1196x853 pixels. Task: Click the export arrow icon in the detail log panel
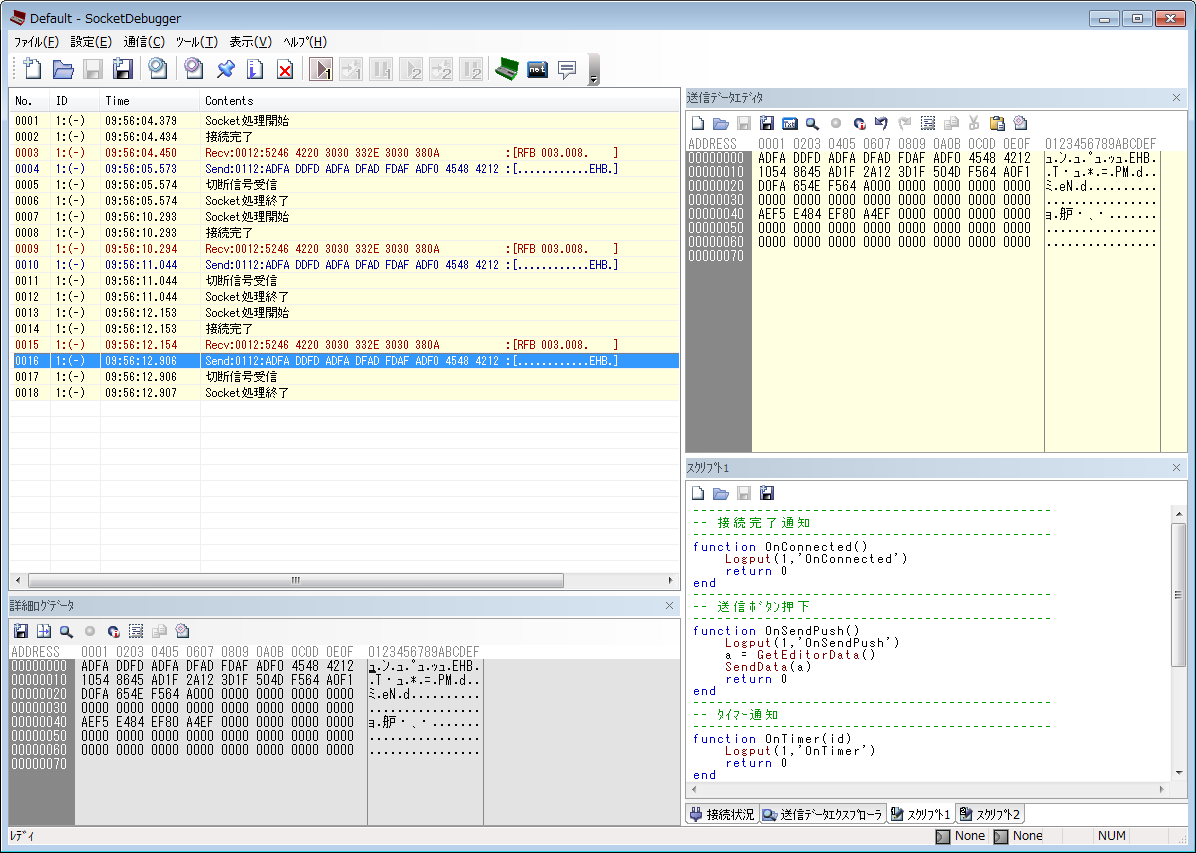[x=44, y=631]
